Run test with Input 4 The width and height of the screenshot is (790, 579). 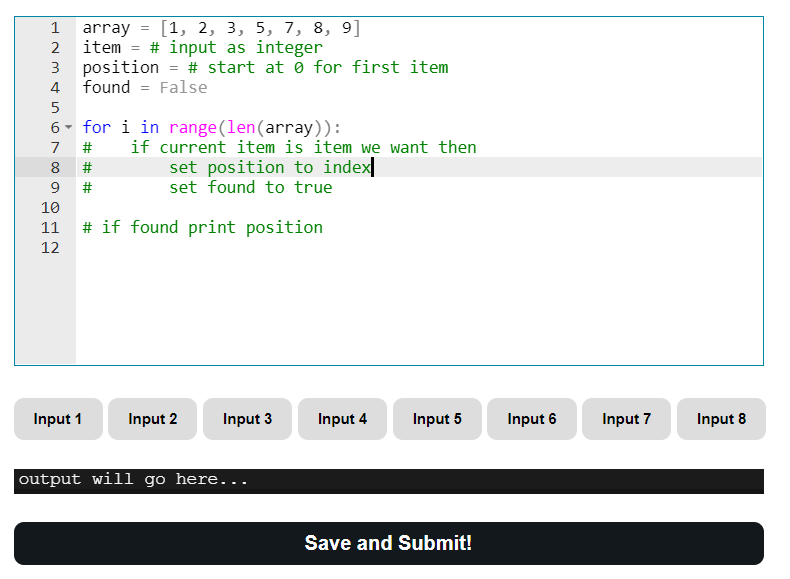coord(343,419)
